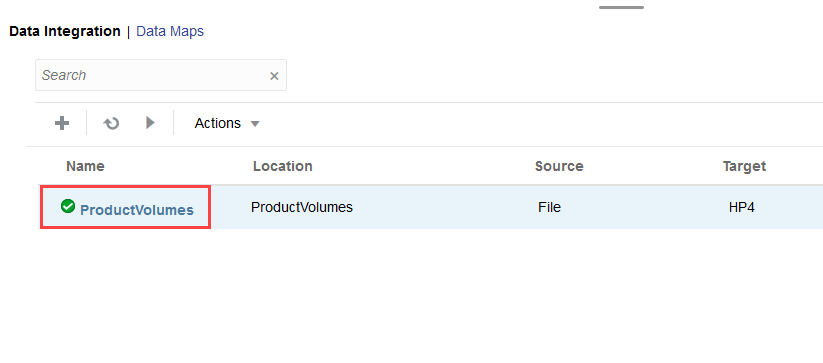The image size is (823, 363).
Task: Open the Data Maps link
Action: tap(170, 31)
